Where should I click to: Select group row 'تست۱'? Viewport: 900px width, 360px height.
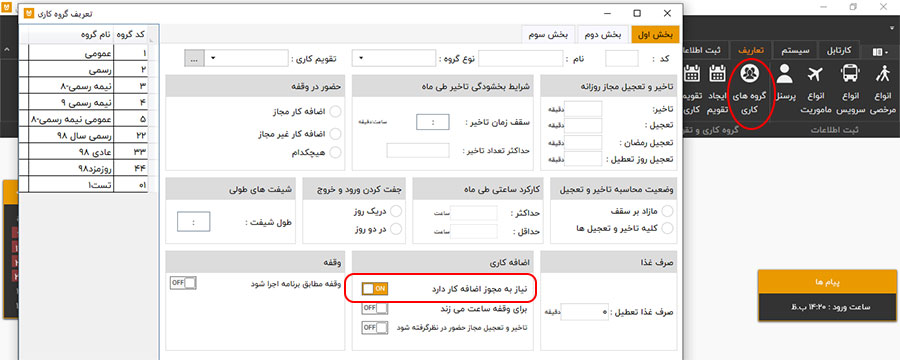tap(82, 185)
